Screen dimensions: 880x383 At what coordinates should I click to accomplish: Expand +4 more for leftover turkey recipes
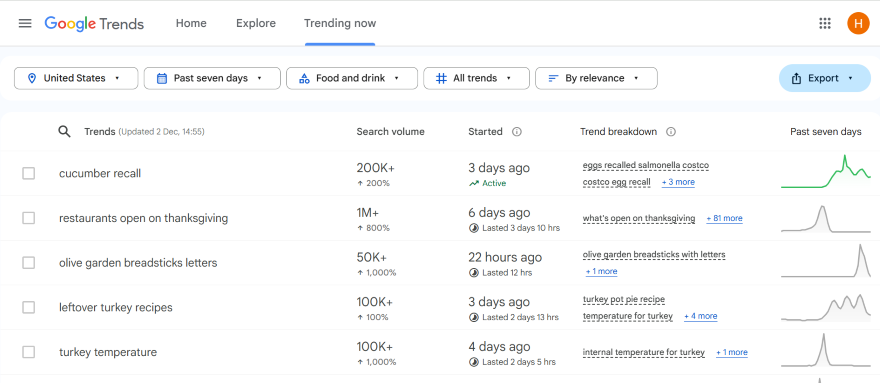pyautogui.click(x=700, y=316)
